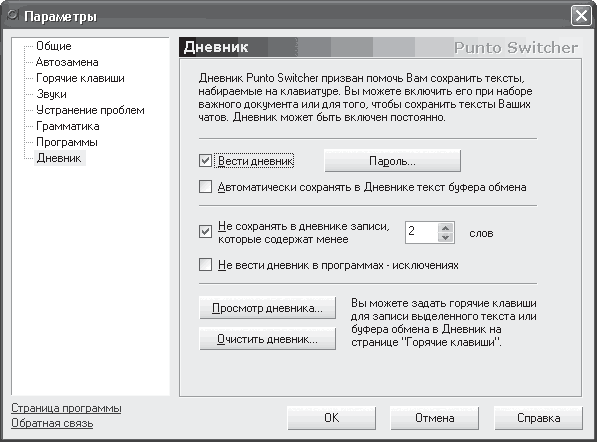The image size is (597, 442).
Task: Toggle Не сохранять в дневнике записи checkbox
Action: click(205, 231)
